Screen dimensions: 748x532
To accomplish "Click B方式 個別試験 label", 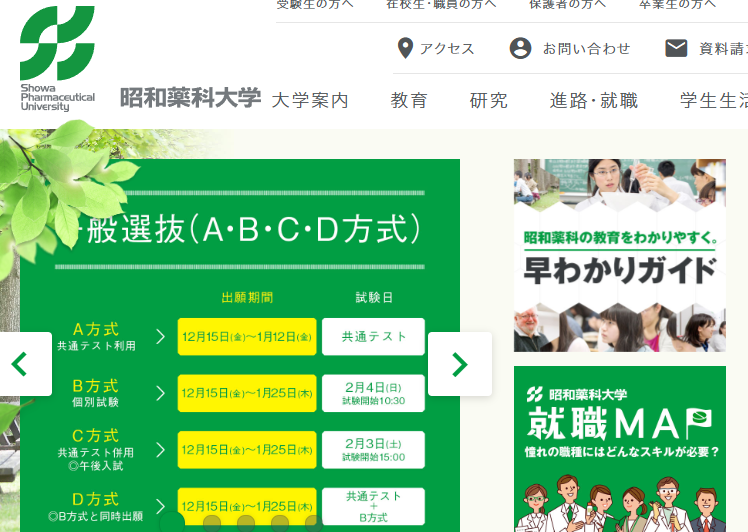I will (x=95, y=393).
